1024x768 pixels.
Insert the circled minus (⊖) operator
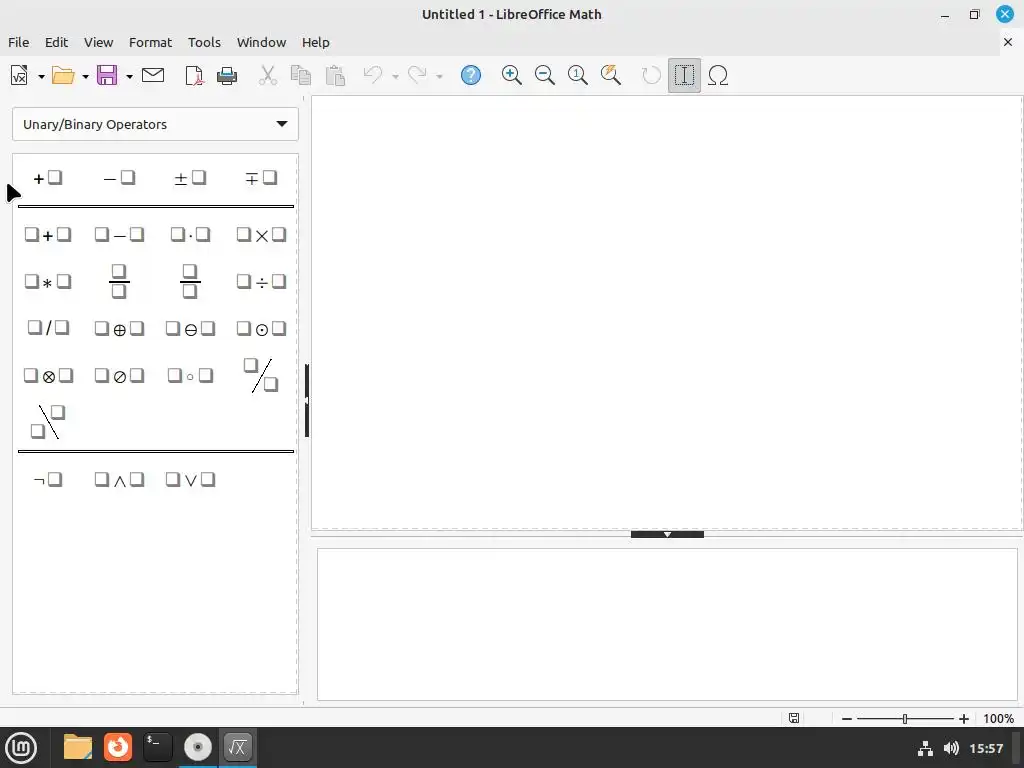click(190, 328)
